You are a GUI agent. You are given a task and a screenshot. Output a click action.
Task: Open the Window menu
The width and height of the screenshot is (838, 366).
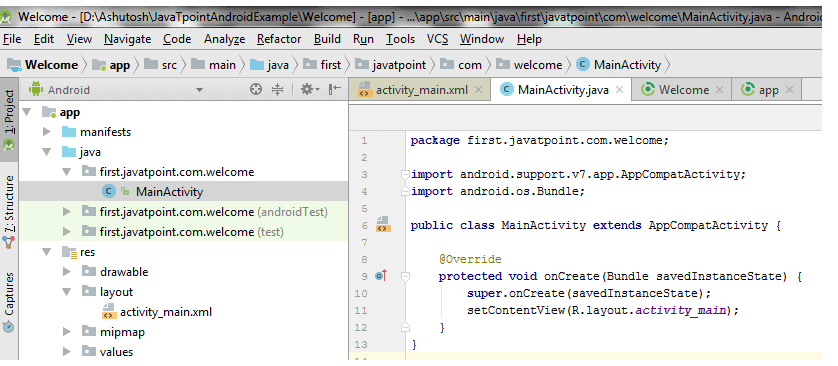coord(482,39)
